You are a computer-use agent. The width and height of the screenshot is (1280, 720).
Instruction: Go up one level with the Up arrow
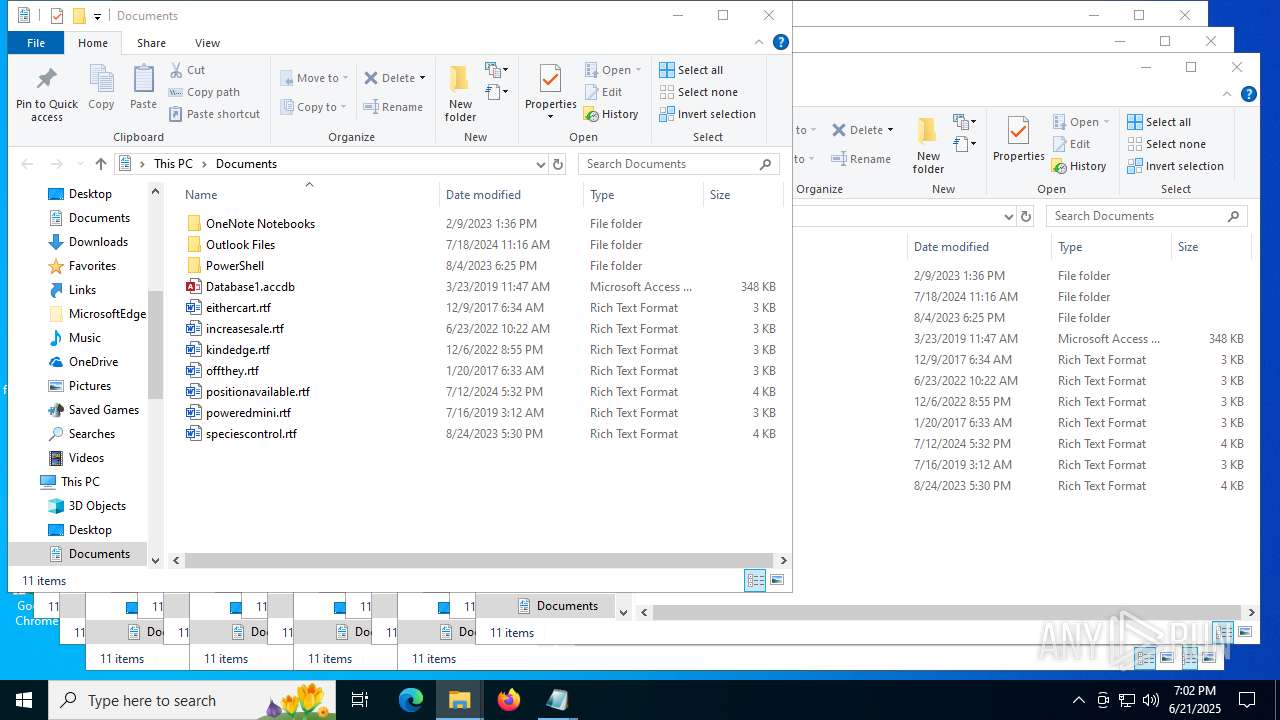[100, 164]
